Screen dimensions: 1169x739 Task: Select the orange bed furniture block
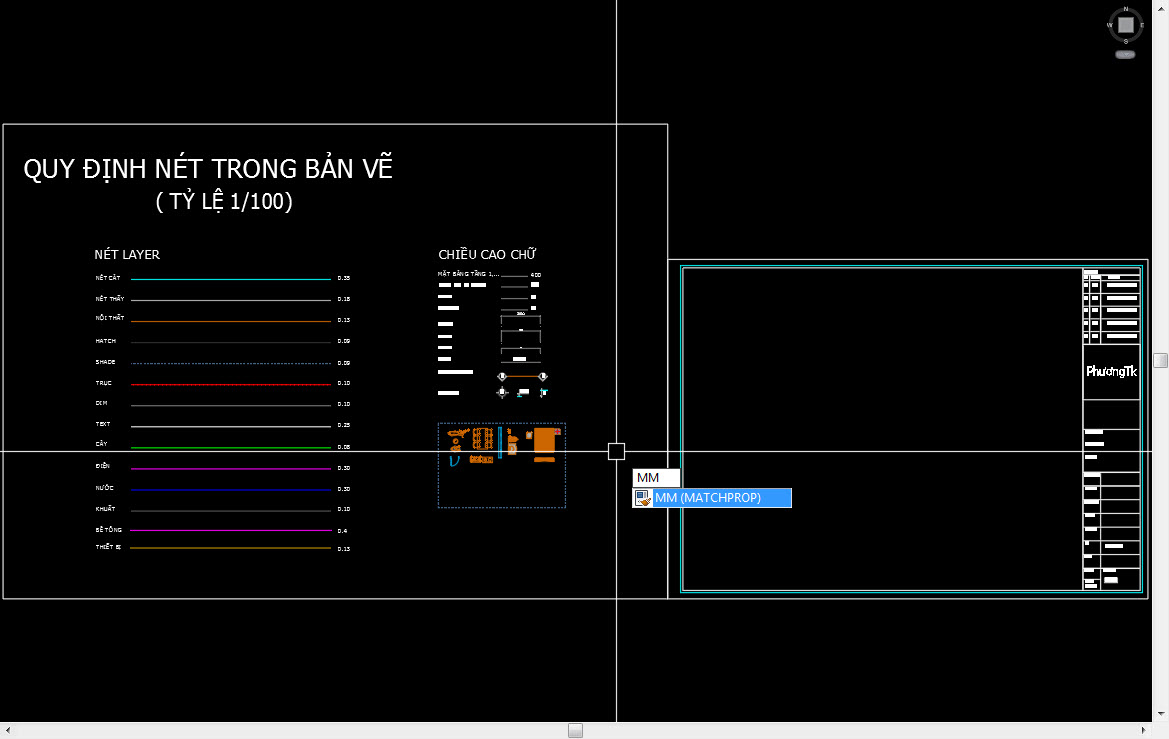[544, 440]
